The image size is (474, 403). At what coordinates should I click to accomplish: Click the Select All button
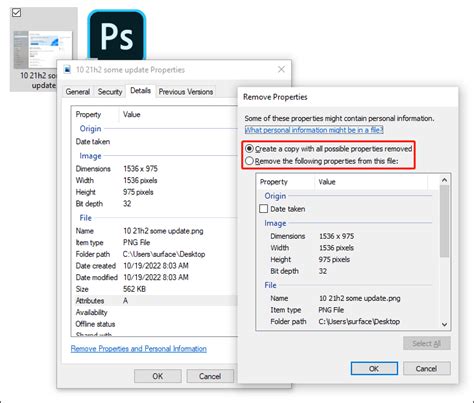[427, 343]
